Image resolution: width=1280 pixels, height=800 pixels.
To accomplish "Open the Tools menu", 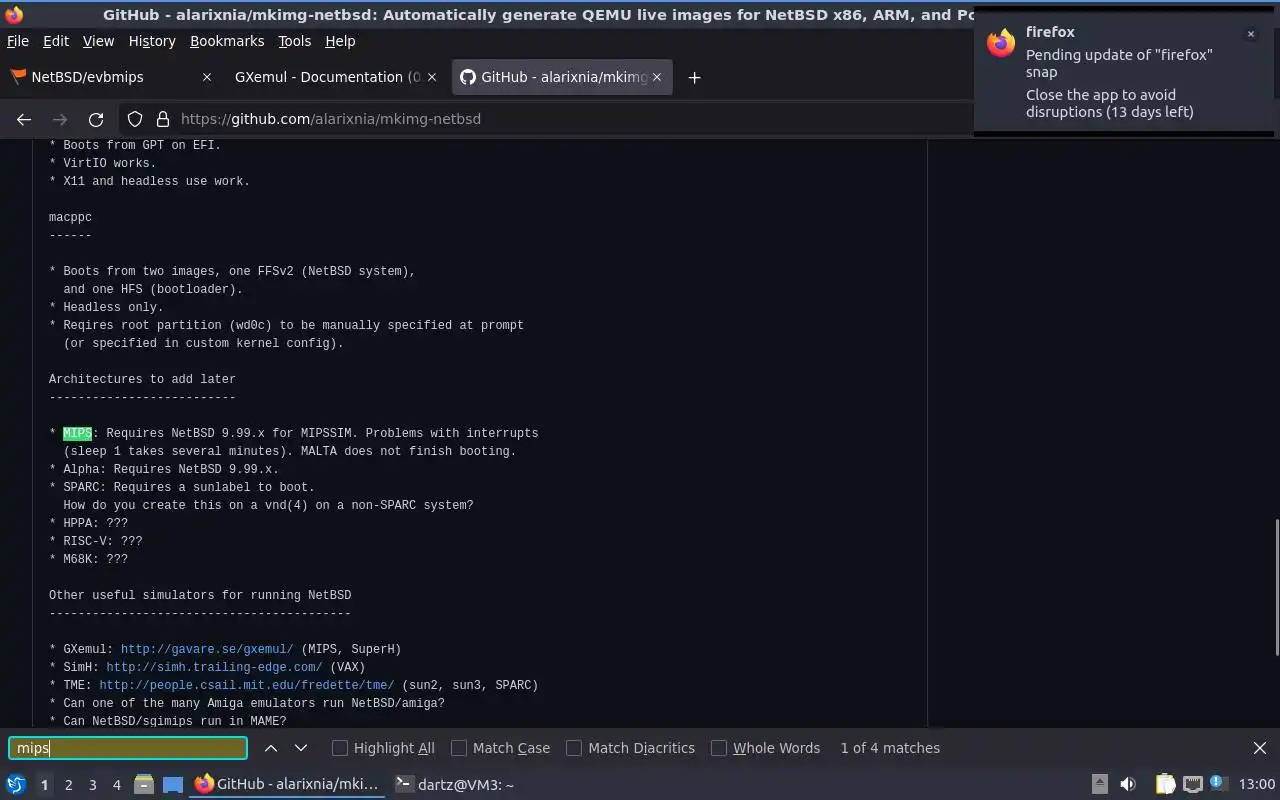I will click(x=294, y=41).
